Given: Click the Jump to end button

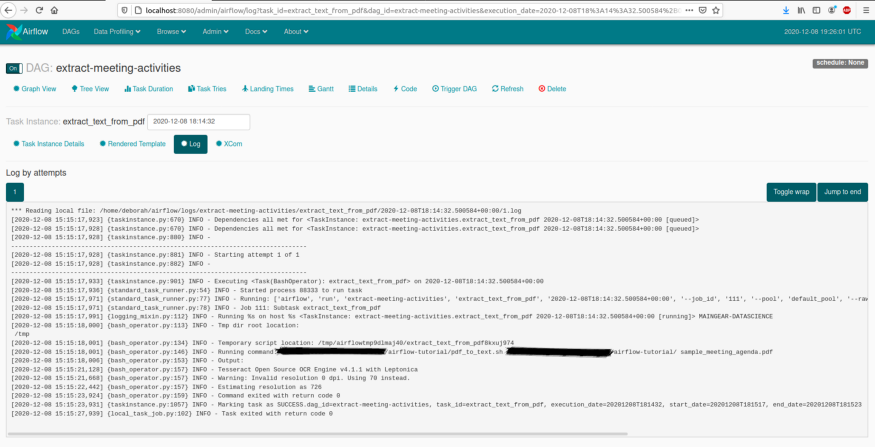Looking at the screenshot, I should (842, 192).
